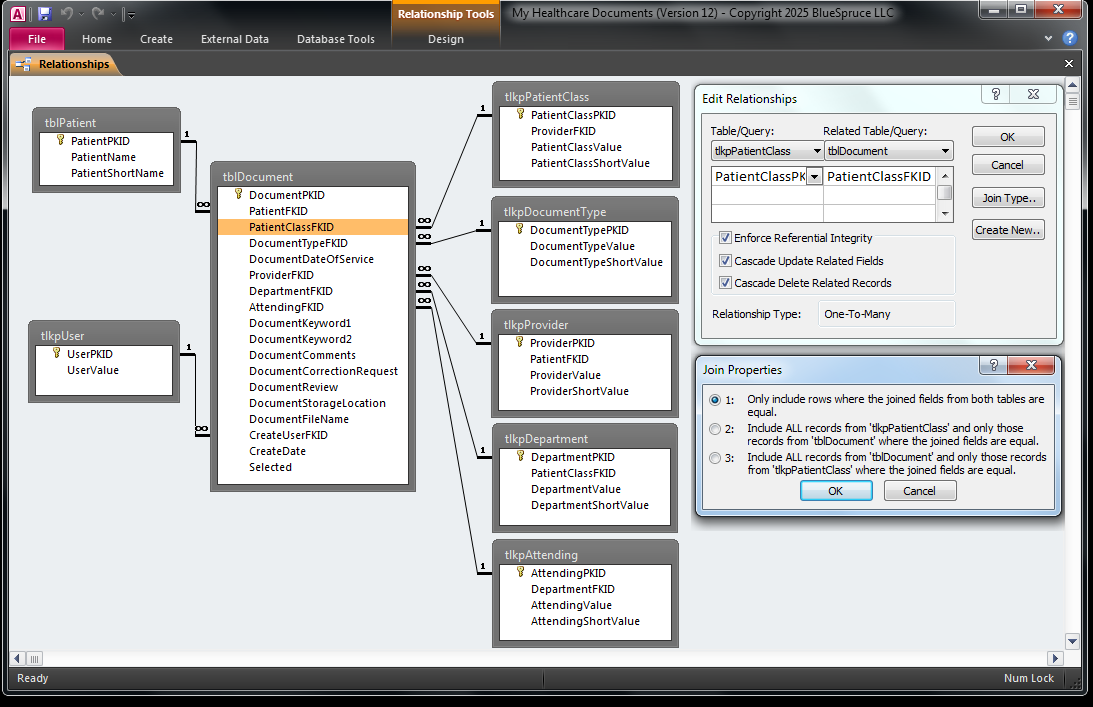Click the Redo arrow icon
The width and height of the screenshot is (1093, 707).
(x=97, y=14)
